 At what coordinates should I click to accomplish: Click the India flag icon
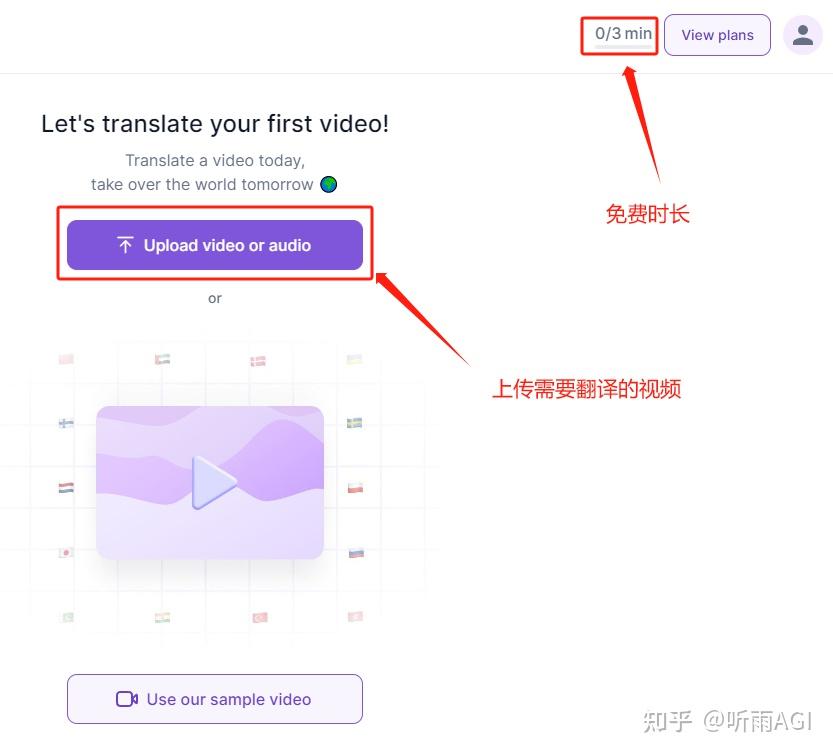coord(163,617)
